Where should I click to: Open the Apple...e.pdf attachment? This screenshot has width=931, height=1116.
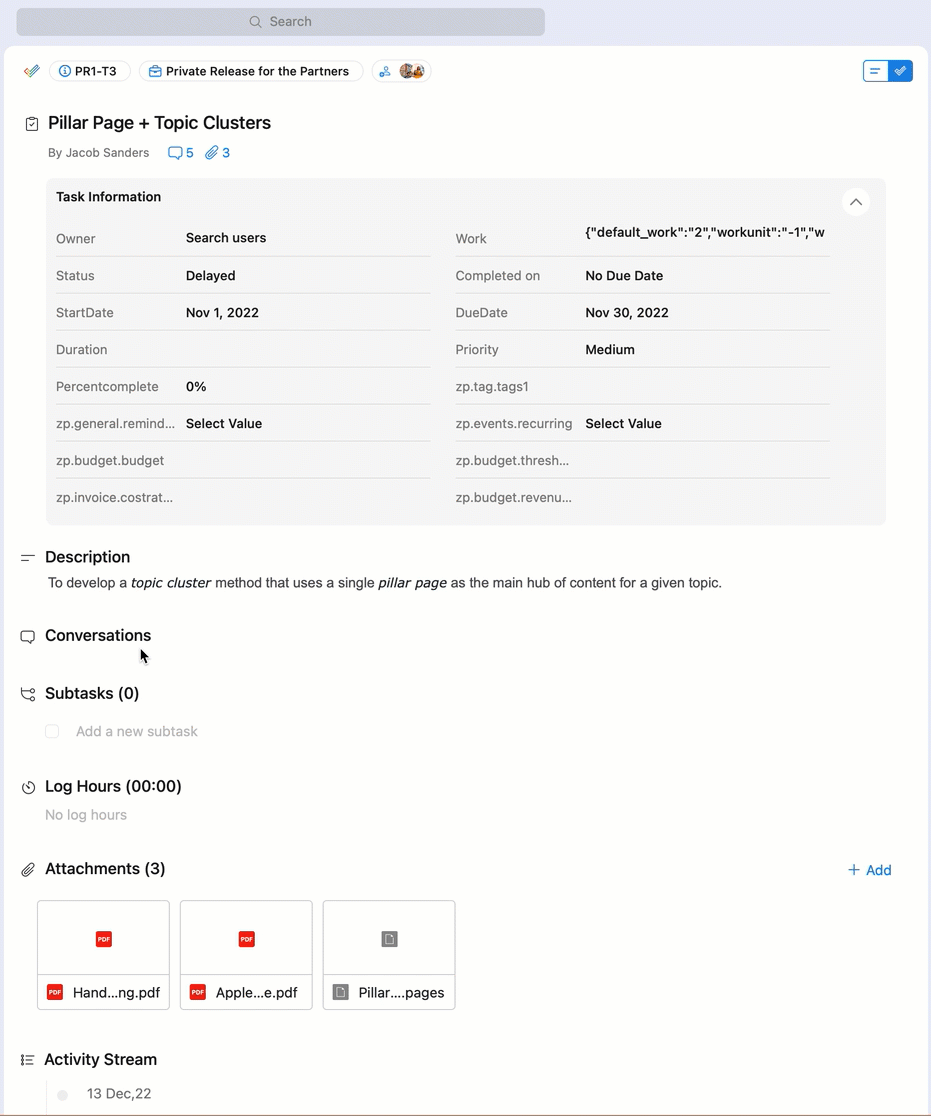[x=246, y=955]
